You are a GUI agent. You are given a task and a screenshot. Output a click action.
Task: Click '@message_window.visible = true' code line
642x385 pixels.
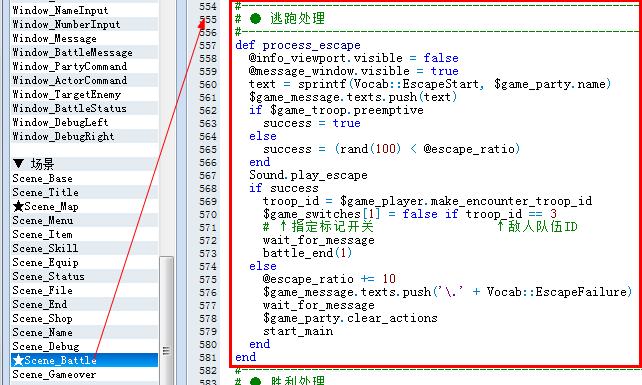[354, 71]
